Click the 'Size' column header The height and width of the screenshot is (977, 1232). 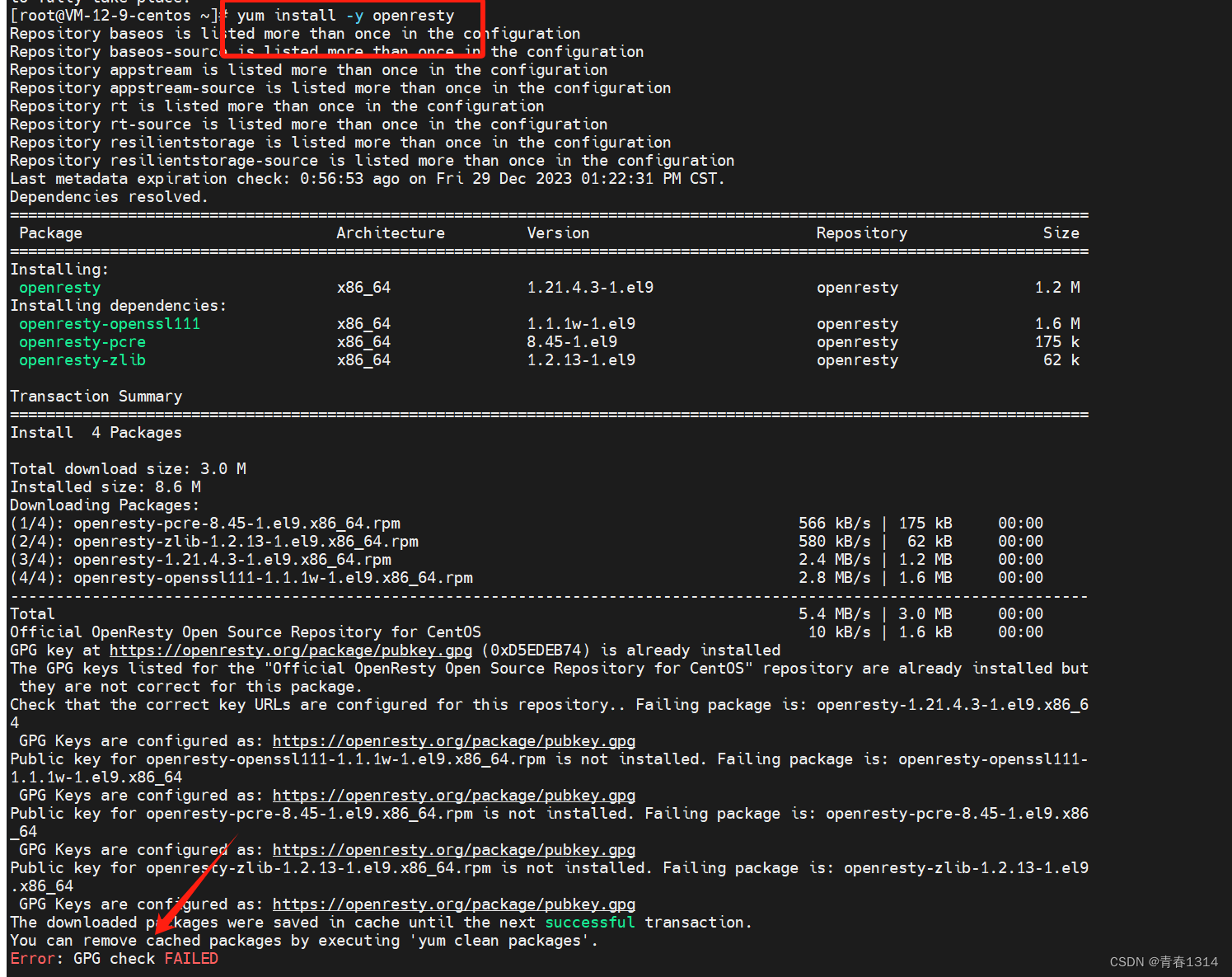pyautogui.click(x=1061, y=233)
